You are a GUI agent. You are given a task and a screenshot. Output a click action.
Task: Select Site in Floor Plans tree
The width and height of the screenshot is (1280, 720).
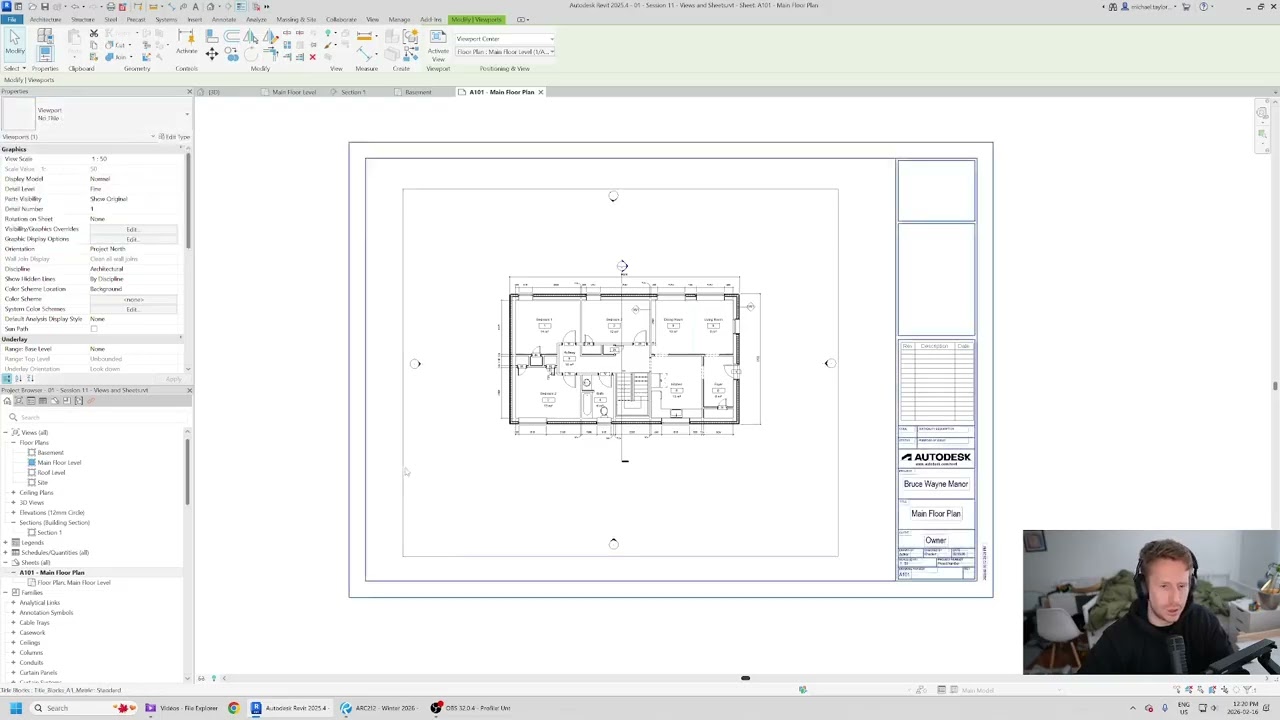tap(42, 482)
